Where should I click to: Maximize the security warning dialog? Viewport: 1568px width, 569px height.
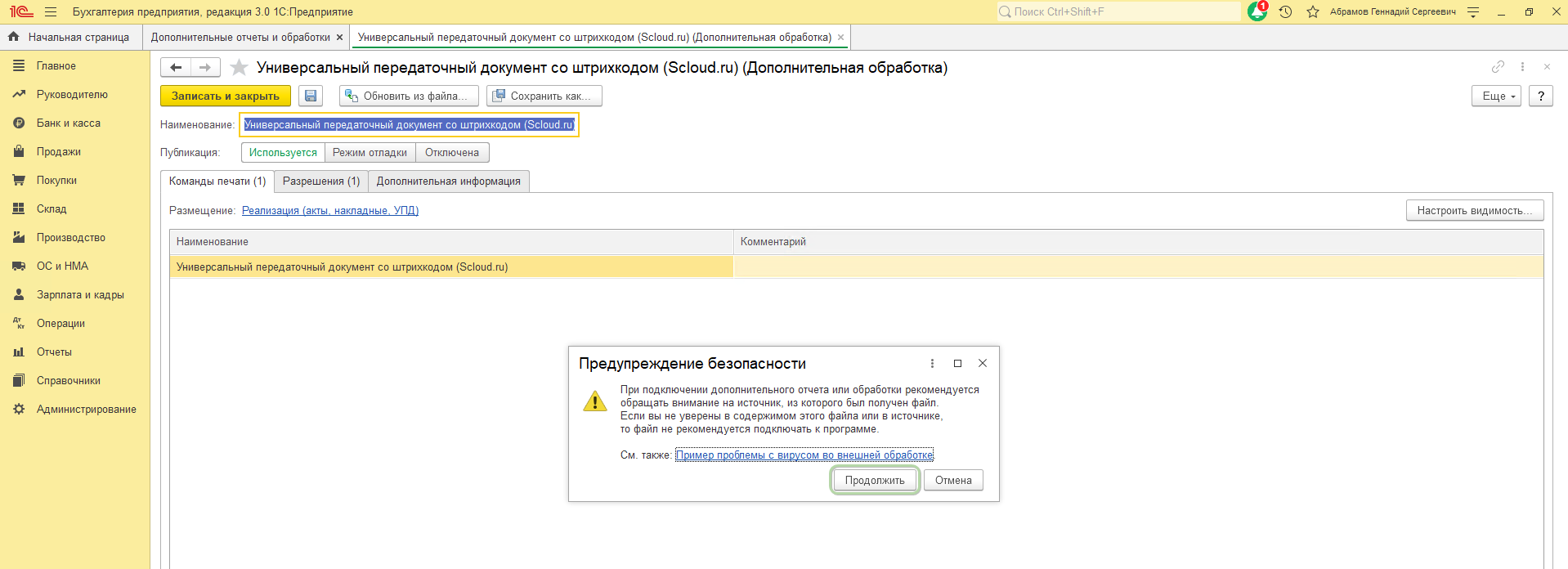(957, 364)
